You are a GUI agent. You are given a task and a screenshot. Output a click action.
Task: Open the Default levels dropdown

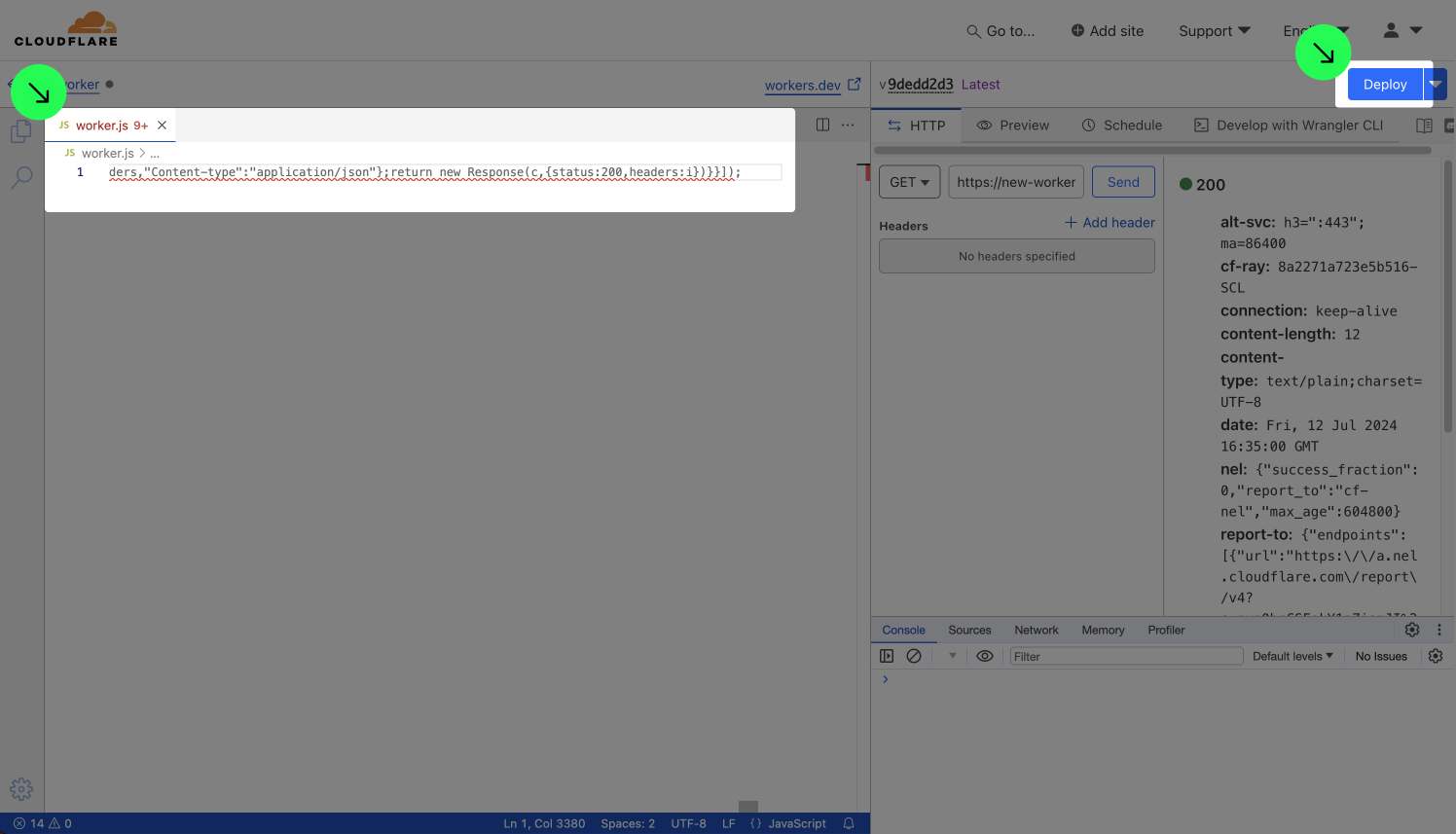coord(1292,656)
